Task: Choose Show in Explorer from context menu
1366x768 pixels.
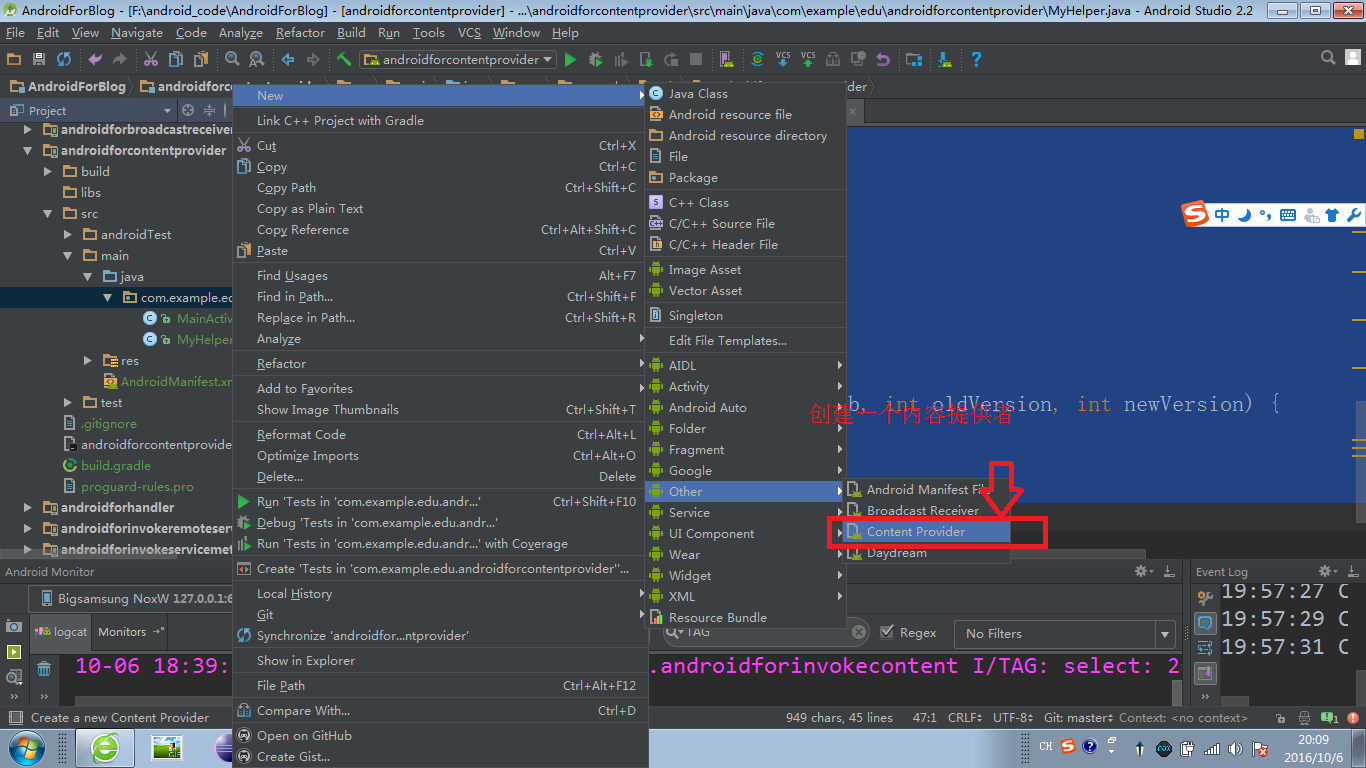Action: coord(440,661)
